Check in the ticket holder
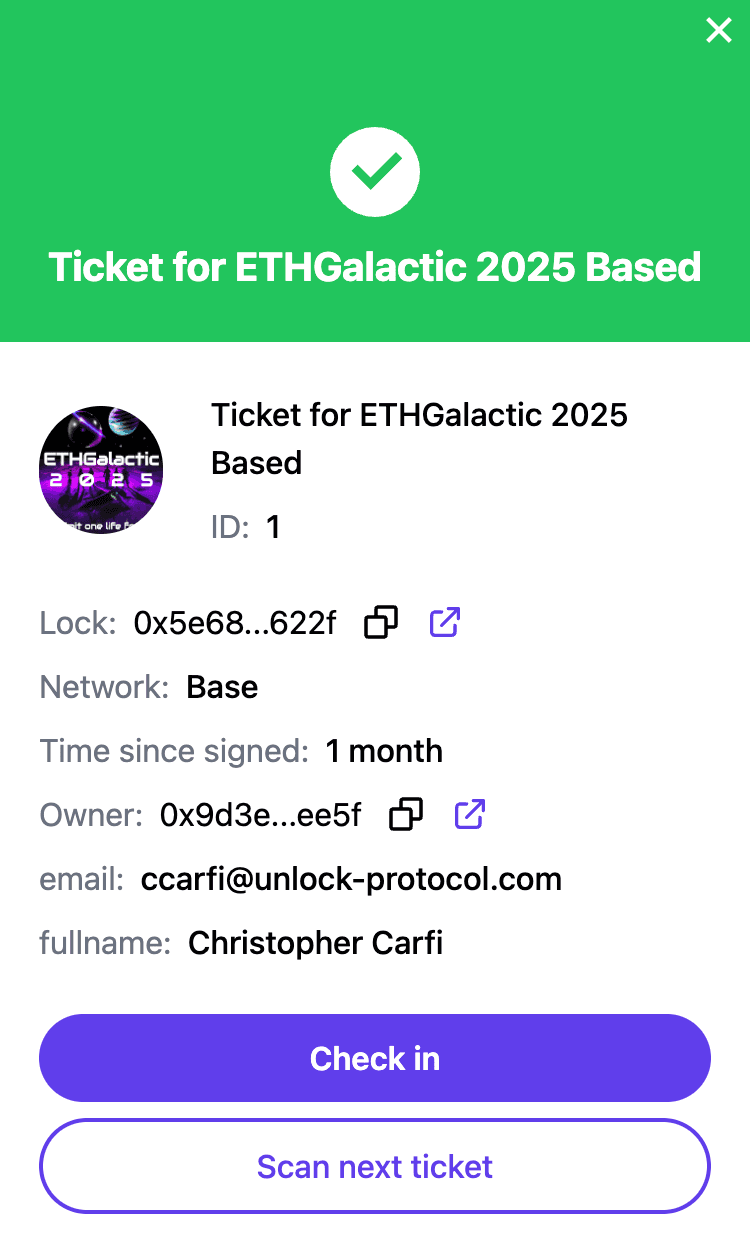The height and width of the screenshot is (1250, 750). coord(375,1058)
